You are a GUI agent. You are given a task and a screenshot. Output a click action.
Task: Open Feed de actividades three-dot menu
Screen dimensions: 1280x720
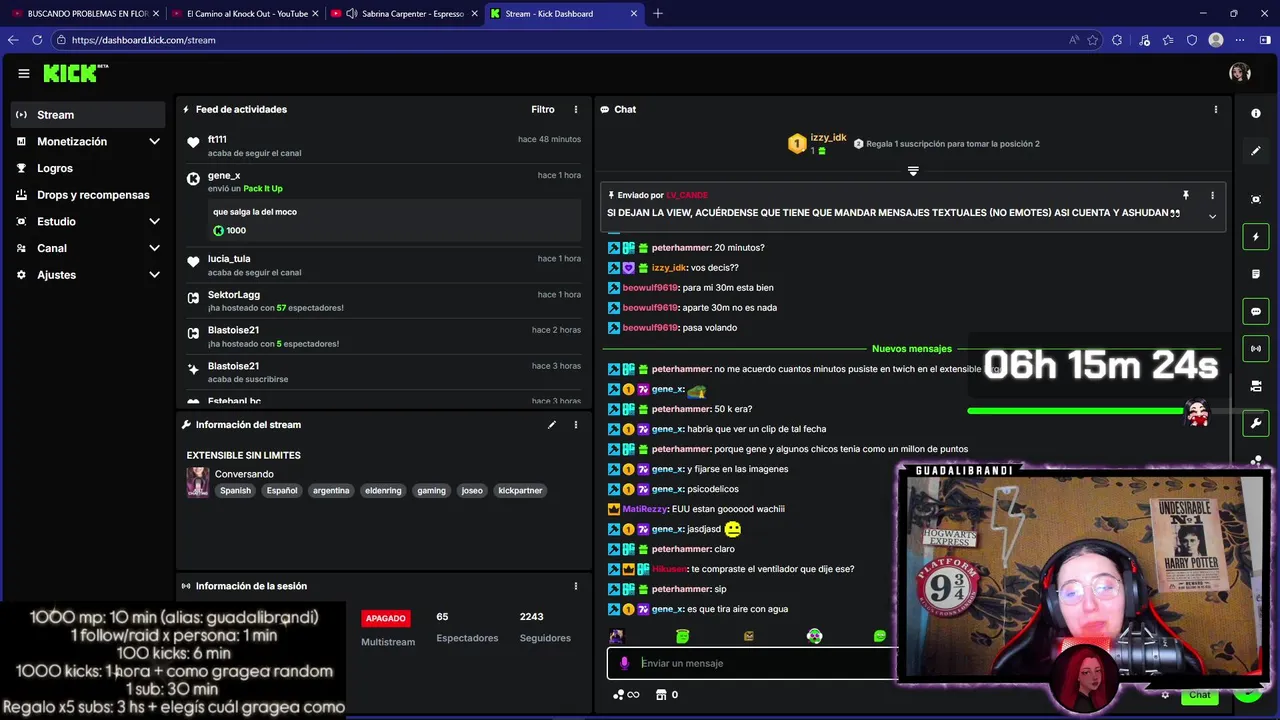[575, 109]
